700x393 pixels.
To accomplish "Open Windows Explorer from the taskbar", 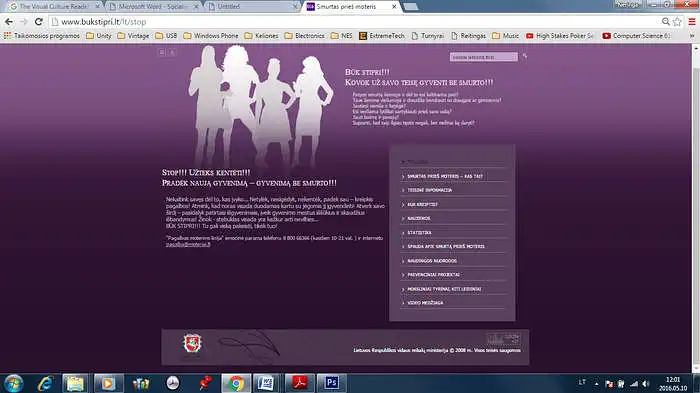I will (x=75, y=383).
